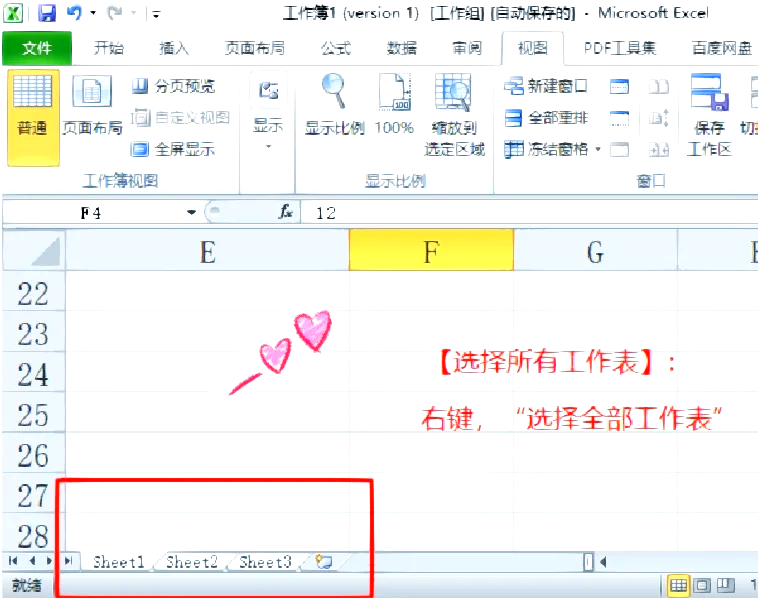758x598 pixels.
Task: Undo the last action
Action: [x=74, y=13]
